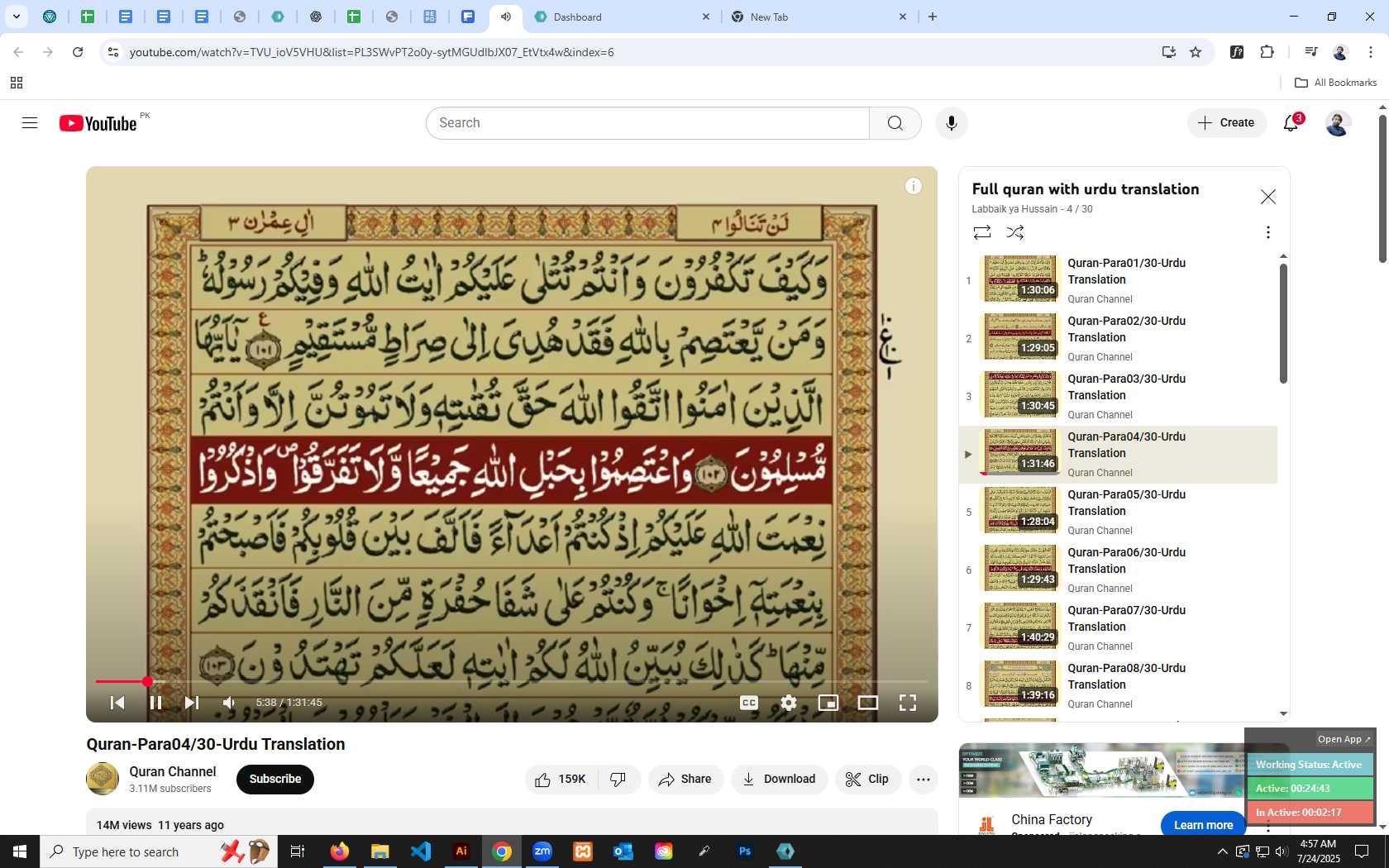The width and height of the screenshot is (1389, 868).
Task: Toggle shuffle playlist
Action: 1015,232
